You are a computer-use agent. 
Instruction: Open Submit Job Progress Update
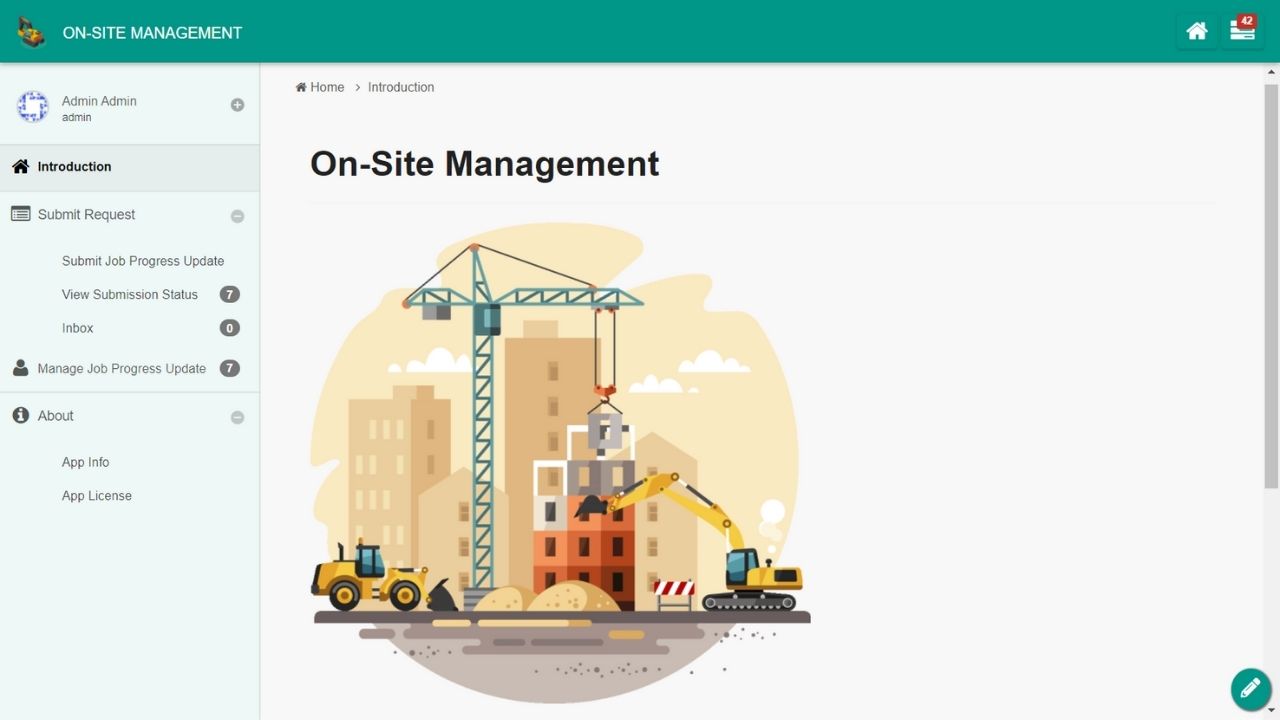[x=143, y=261]
